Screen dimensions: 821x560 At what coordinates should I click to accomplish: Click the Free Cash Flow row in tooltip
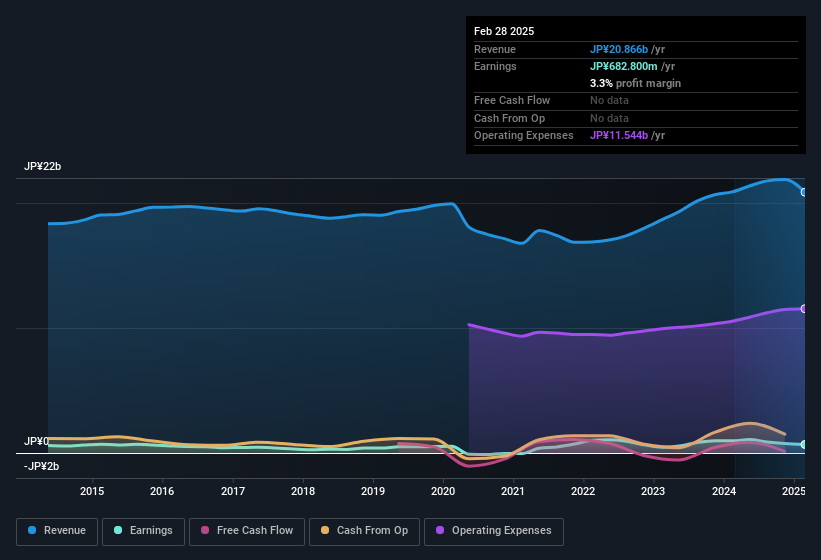pyautogui.click(x=636, y=100)
